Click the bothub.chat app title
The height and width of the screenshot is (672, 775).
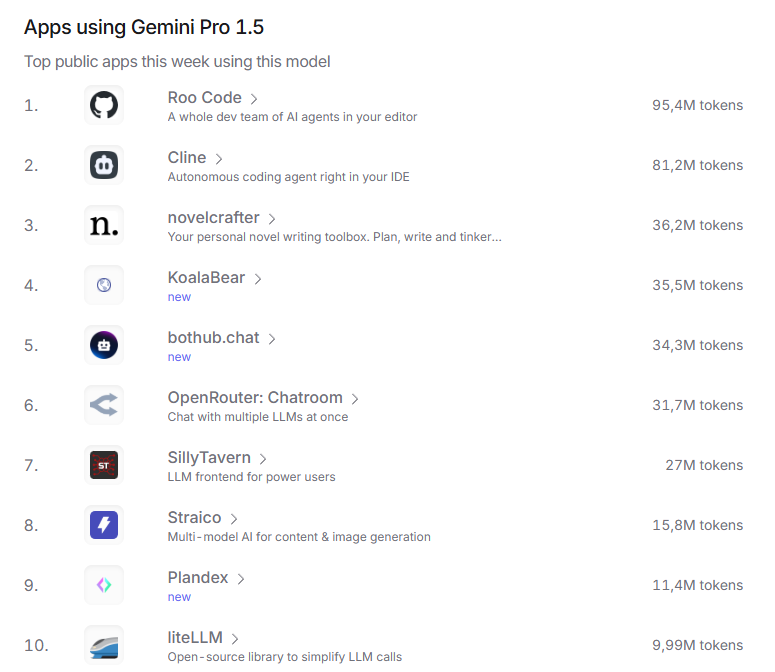click(214, 337)
